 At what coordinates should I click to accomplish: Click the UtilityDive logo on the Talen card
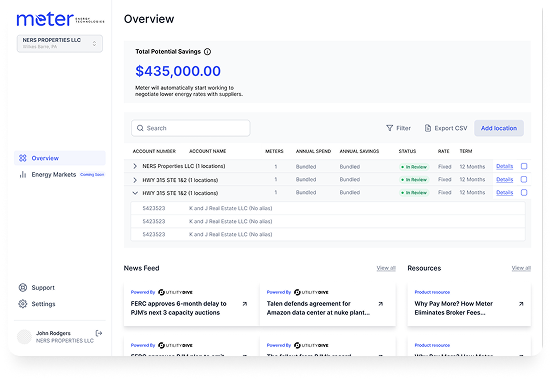[x=311, y=292]
